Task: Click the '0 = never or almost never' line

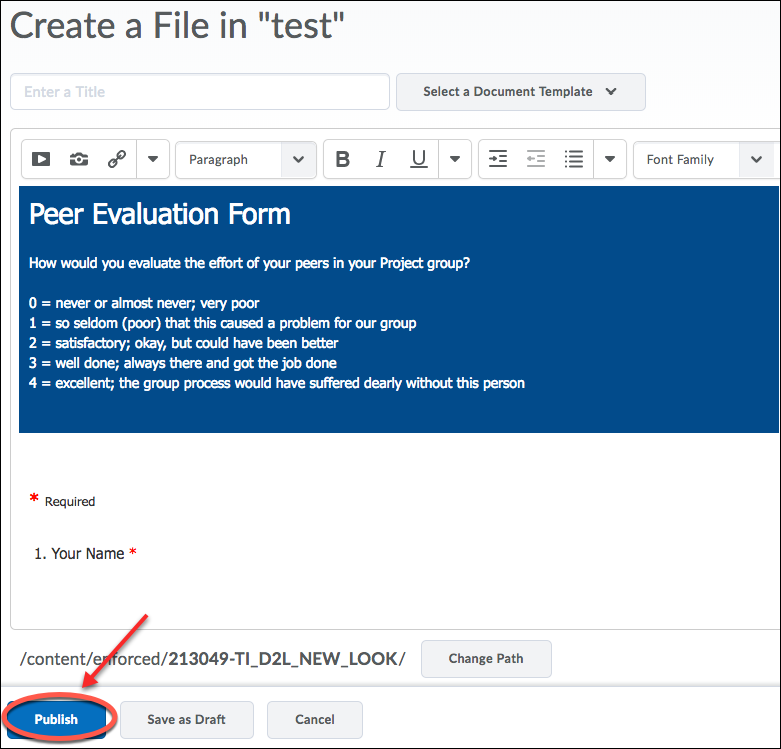Action: [144, 303]
